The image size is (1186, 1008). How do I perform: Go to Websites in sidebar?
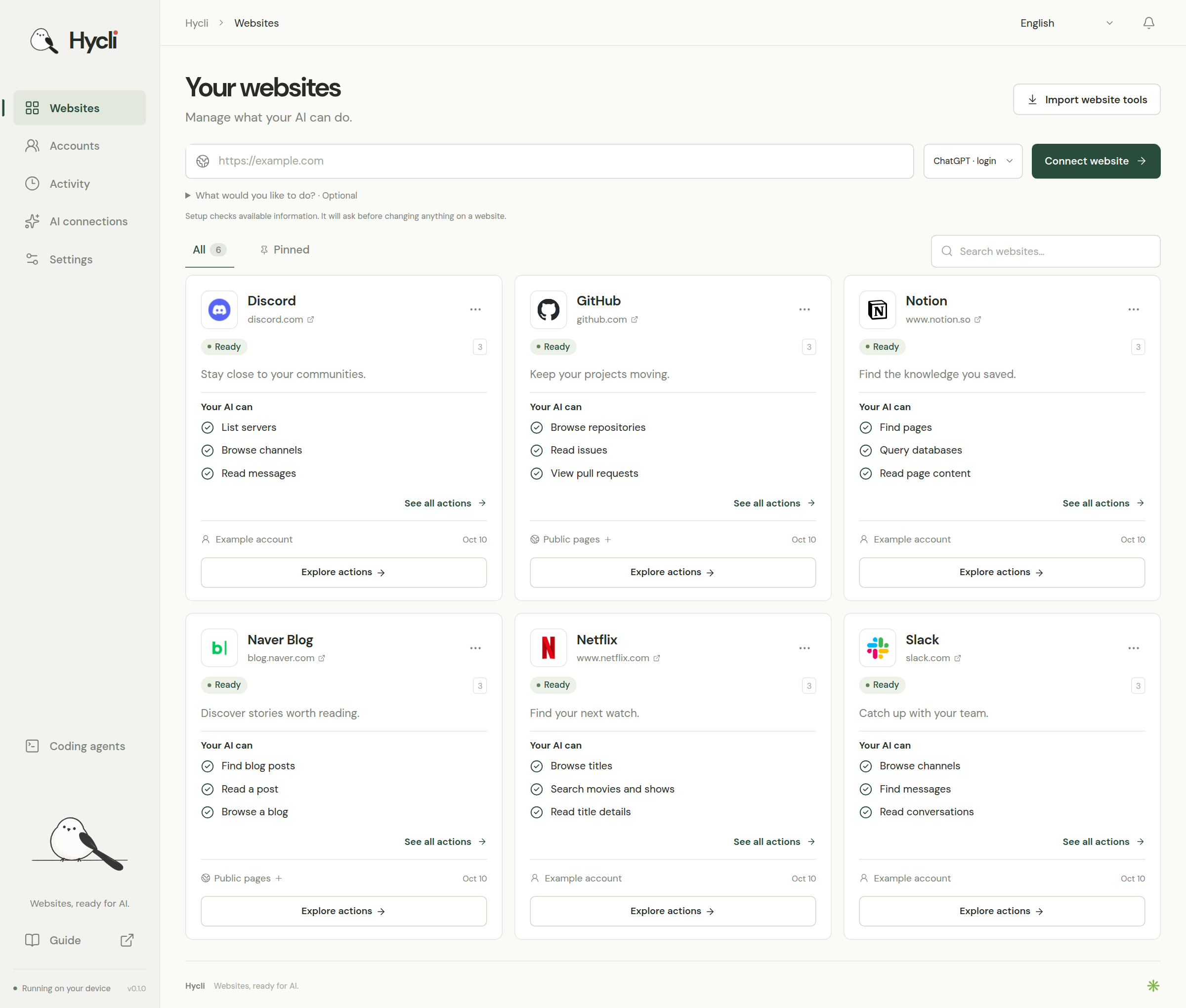(x=80, y=108)
